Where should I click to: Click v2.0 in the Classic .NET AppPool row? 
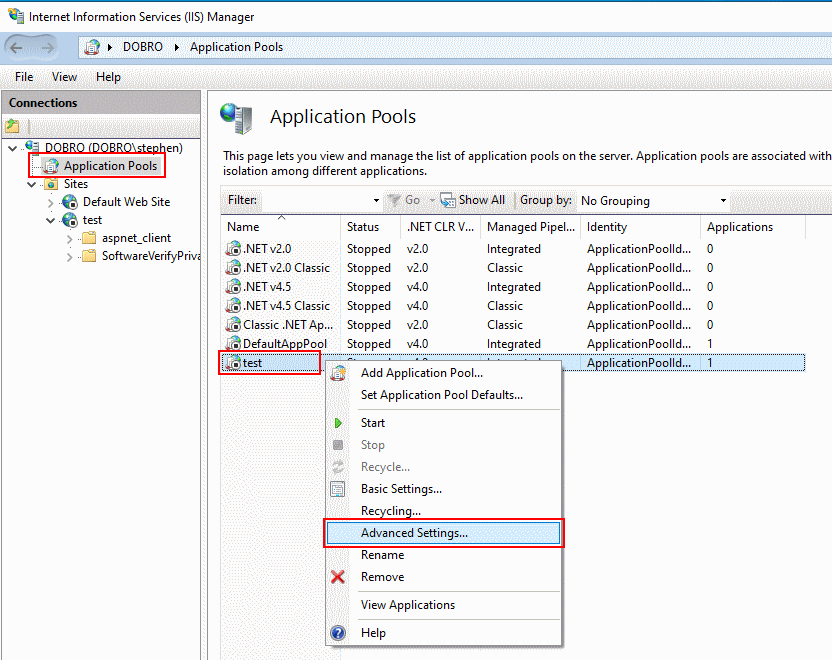[418, 325]
